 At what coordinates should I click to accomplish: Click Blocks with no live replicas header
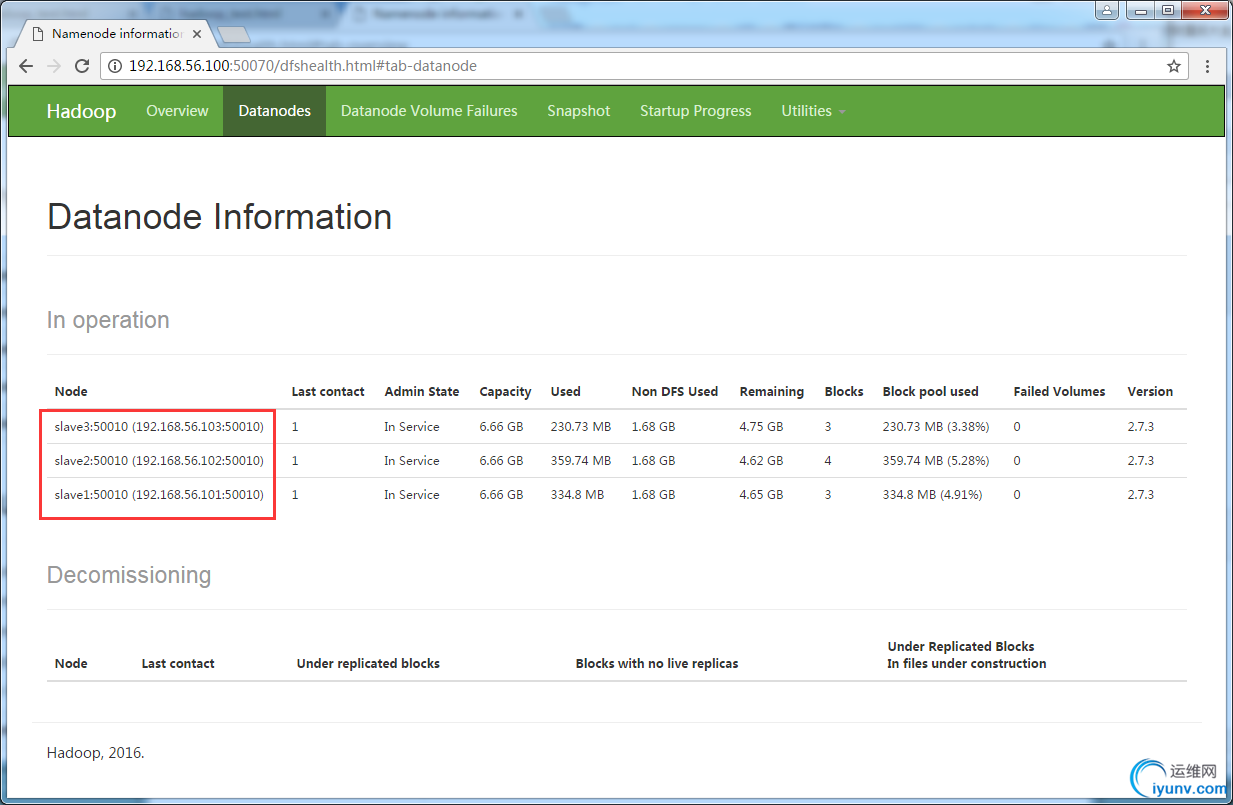tap(657, 664)
